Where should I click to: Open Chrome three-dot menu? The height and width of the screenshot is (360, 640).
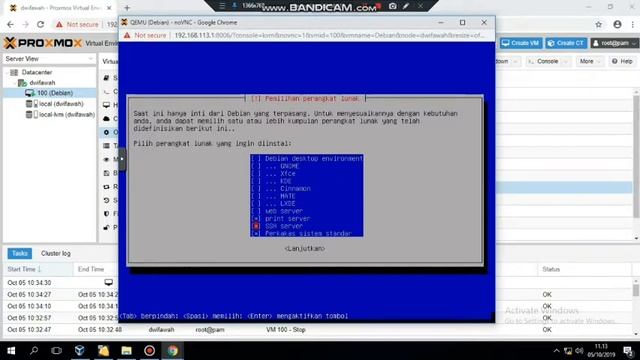[633, 24]
